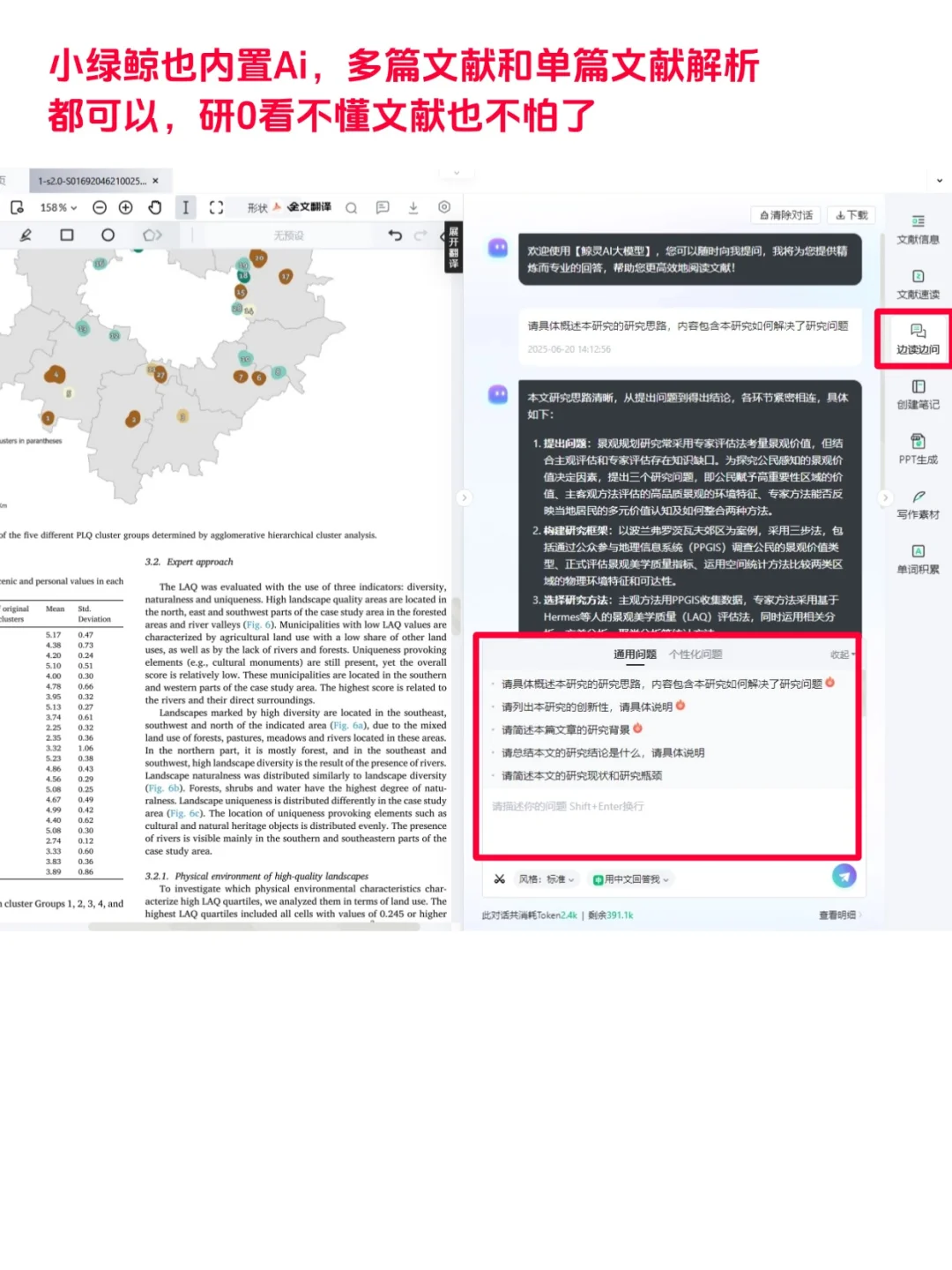Open 边读边问 read-and-ask sidebar item
This screenshot has width=952, height=1270.
[x=918, y=340]
